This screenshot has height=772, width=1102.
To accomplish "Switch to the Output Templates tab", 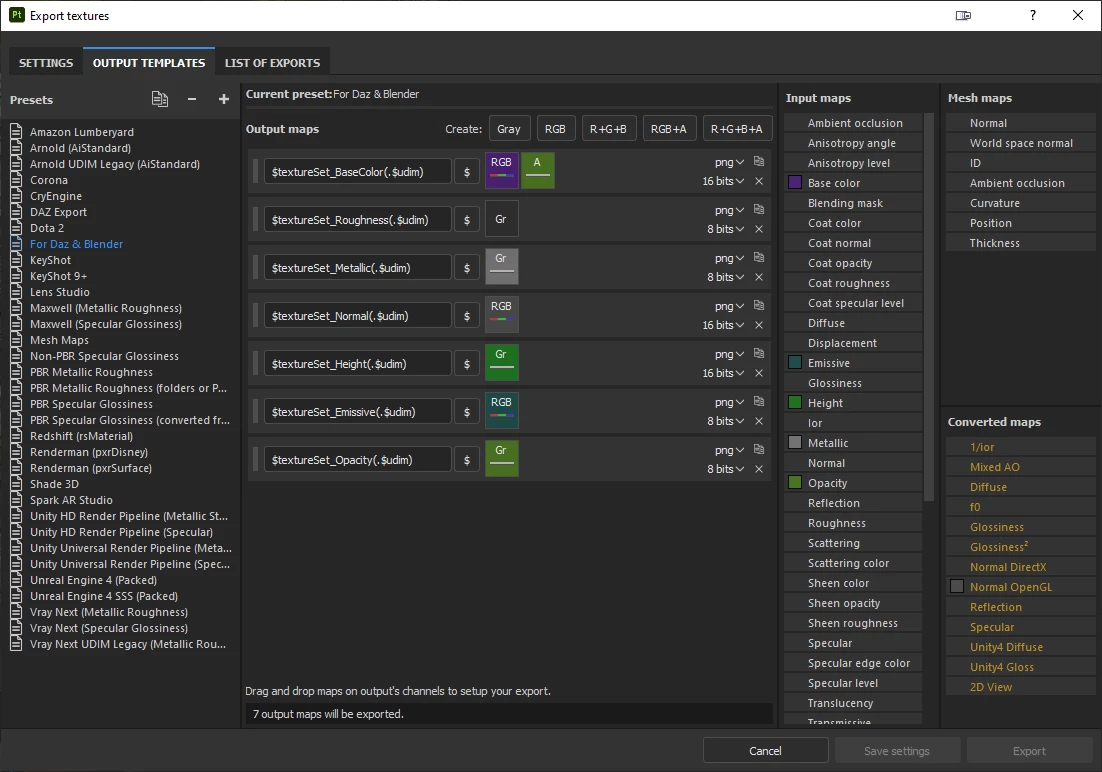I will click(149, 63).
